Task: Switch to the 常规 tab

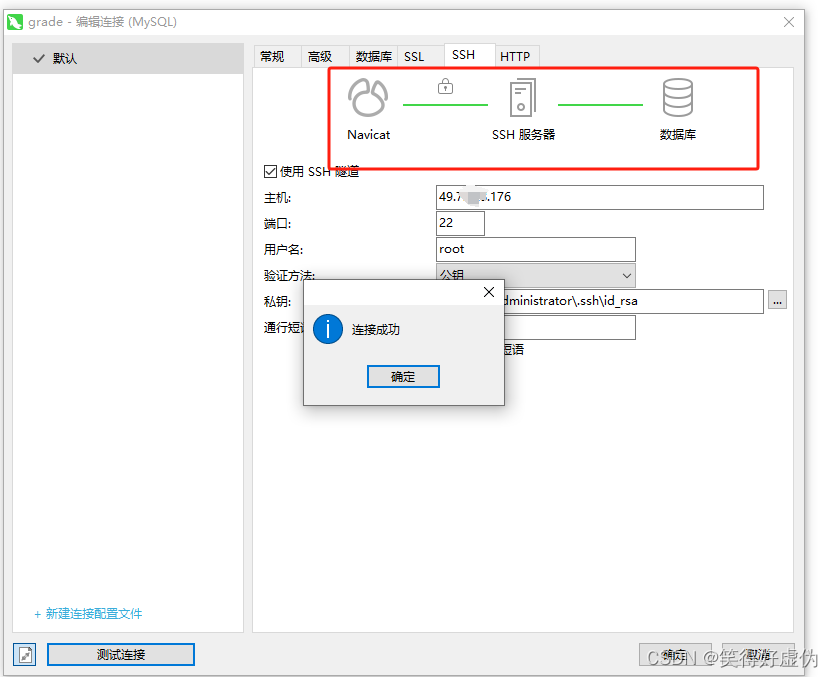Action: 272,56
